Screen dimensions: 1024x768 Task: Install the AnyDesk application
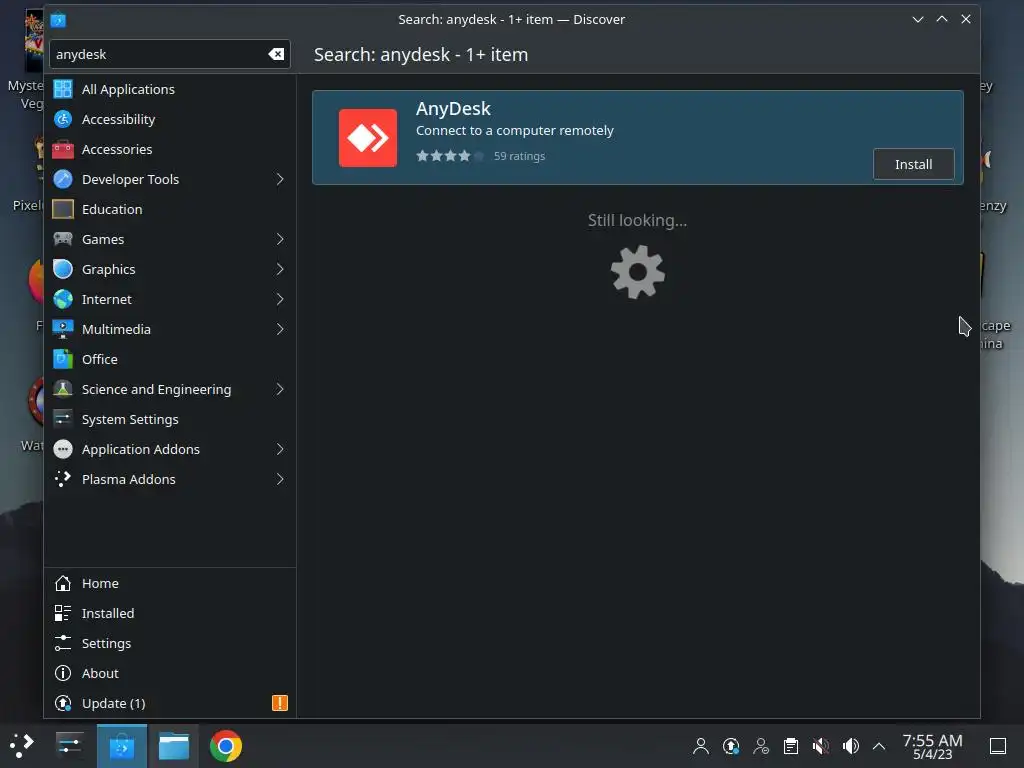913,164
